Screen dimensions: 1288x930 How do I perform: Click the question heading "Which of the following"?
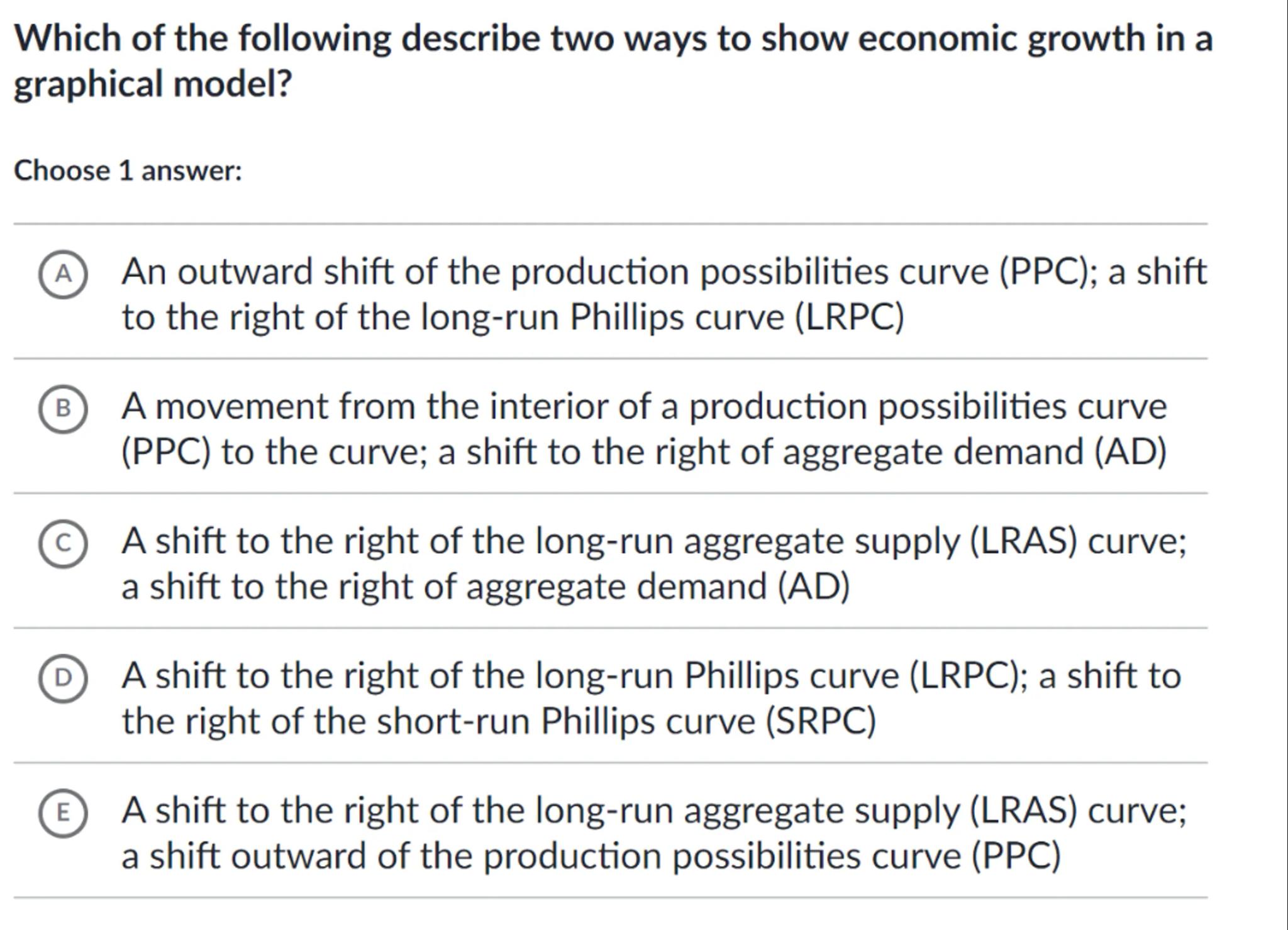click(613, 38)
